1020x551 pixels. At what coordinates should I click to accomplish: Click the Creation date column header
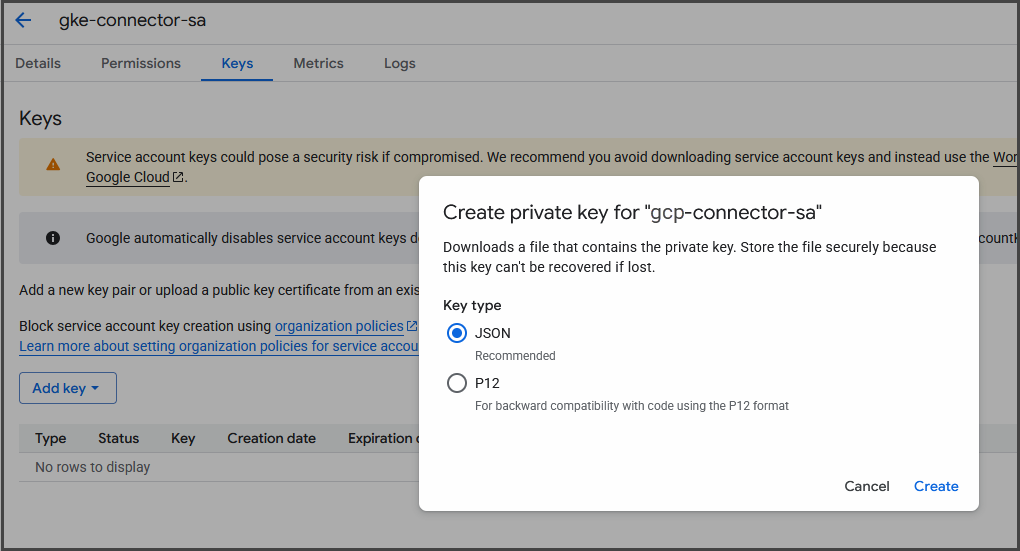[271, 438]
